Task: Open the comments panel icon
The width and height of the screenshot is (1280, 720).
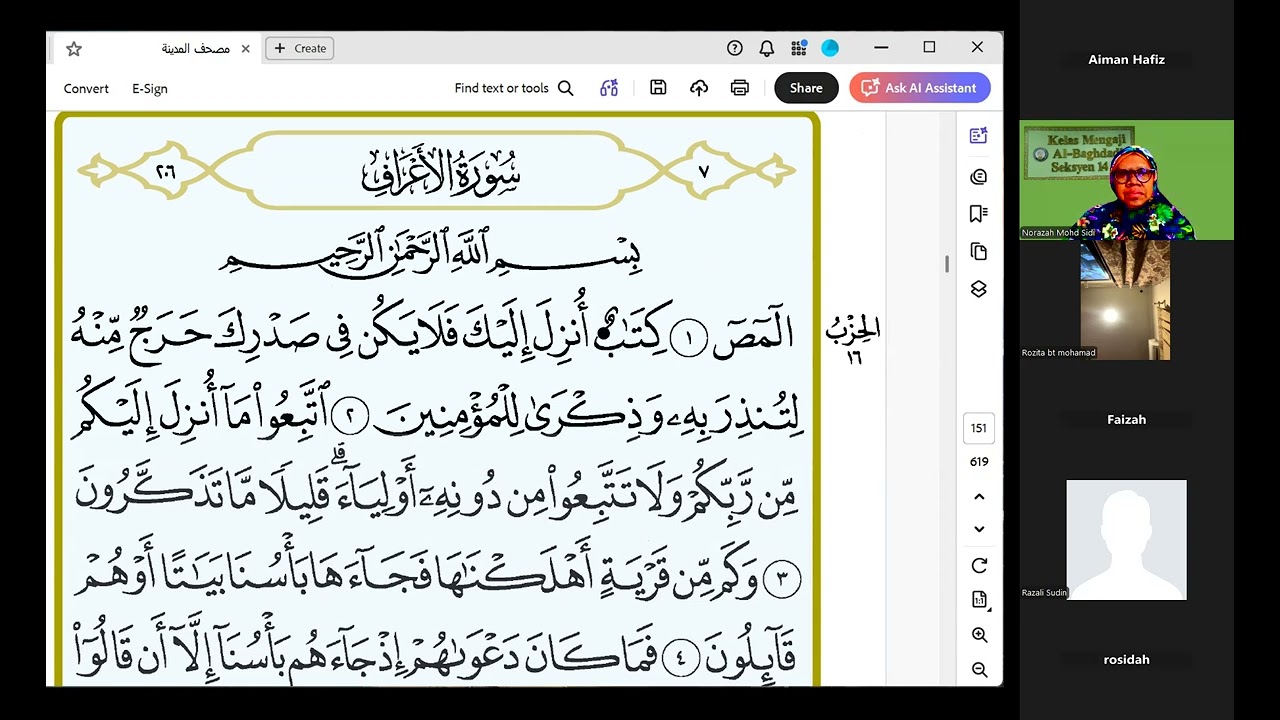Action: coord(979,177)
